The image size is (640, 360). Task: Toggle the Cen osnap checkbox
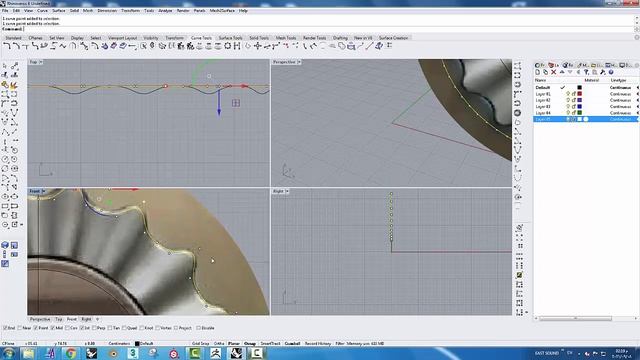tap(67, 328)
